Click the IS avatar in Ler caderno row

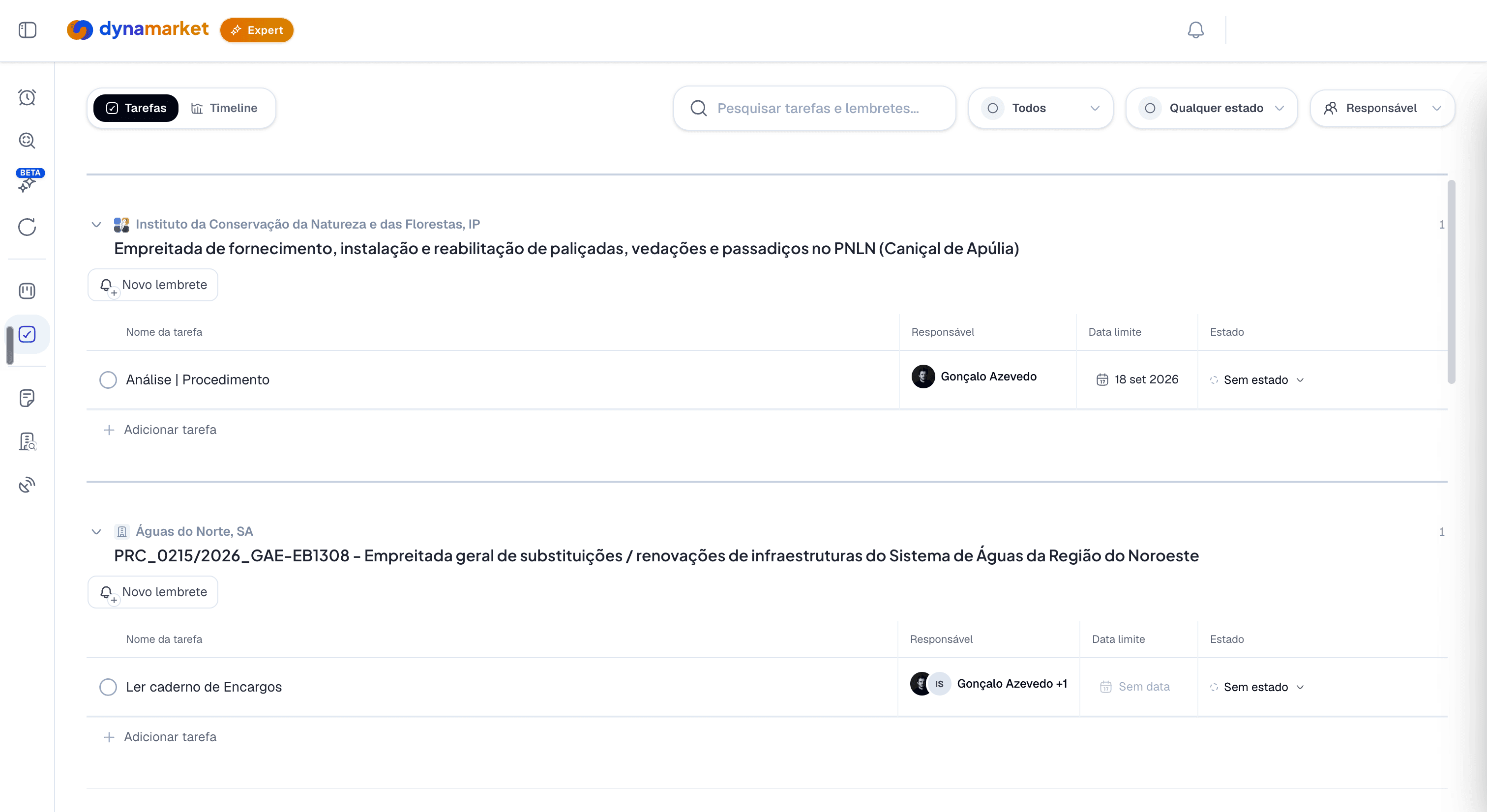point(939,684)
